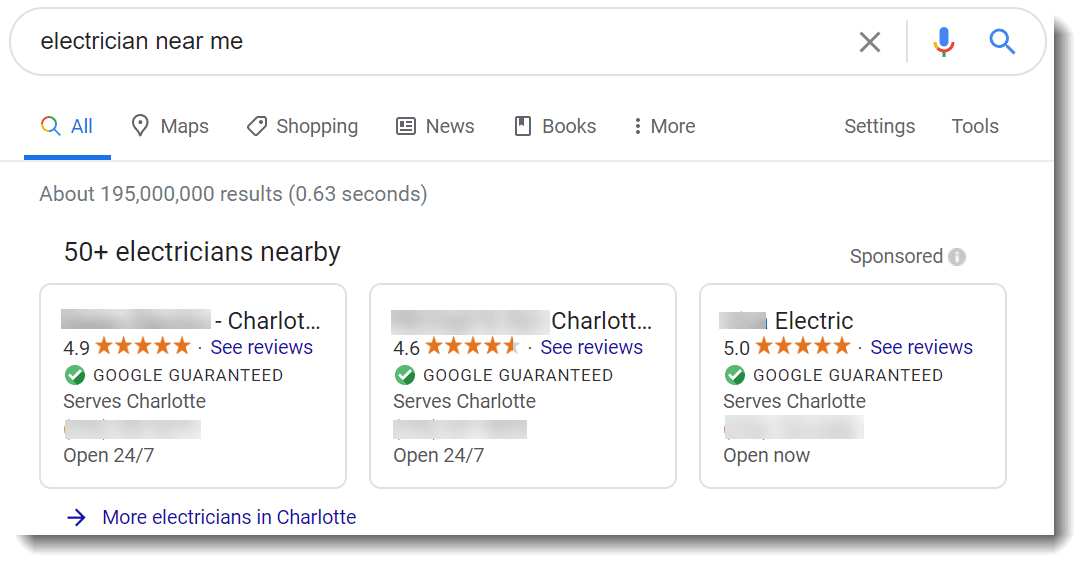The image size is (1089, 570).
Task: Open the News tab
Action: tap(435, 126)
